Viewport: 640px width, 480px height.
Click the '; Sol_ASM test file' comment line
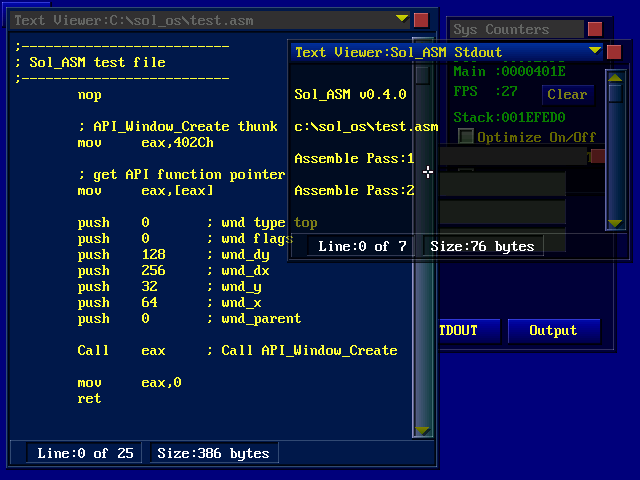(90, 62)
